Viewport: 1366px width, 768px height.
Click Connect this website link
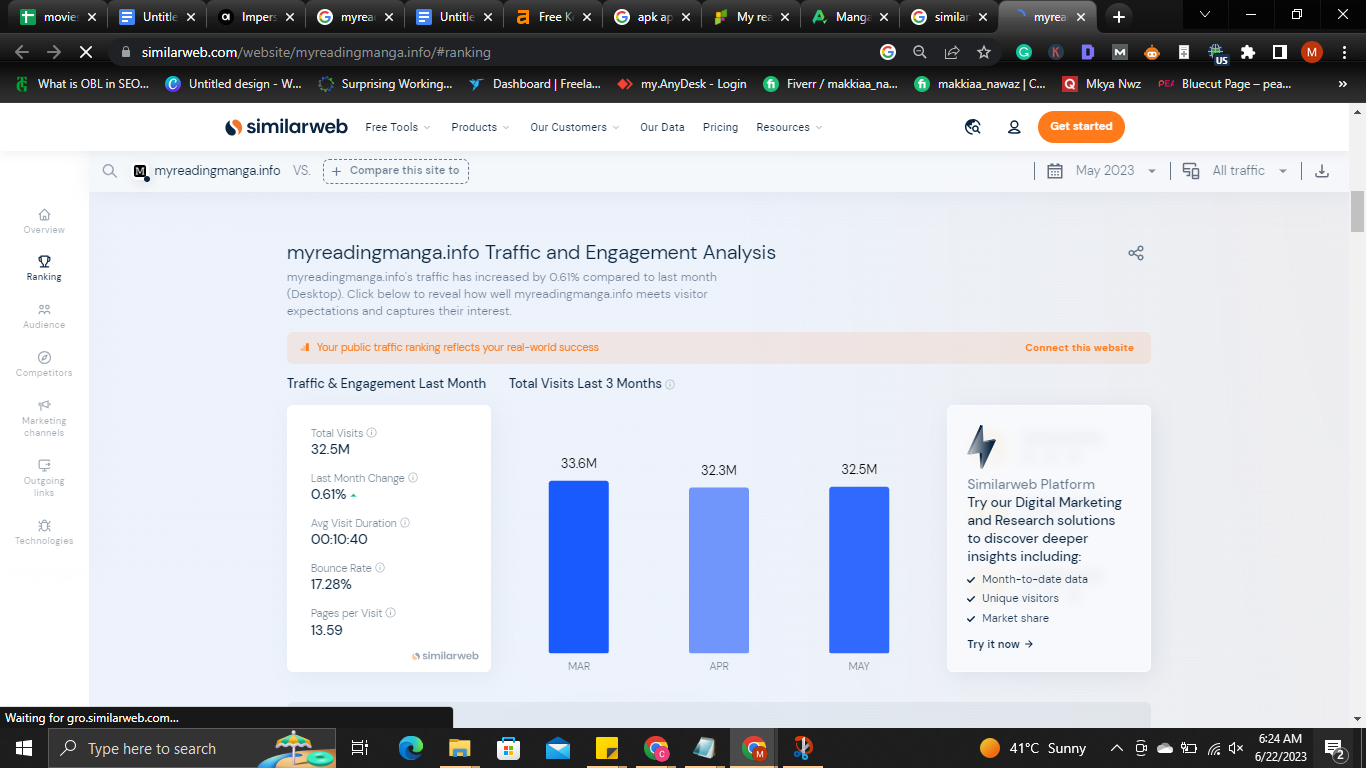tap(1079, 348)
